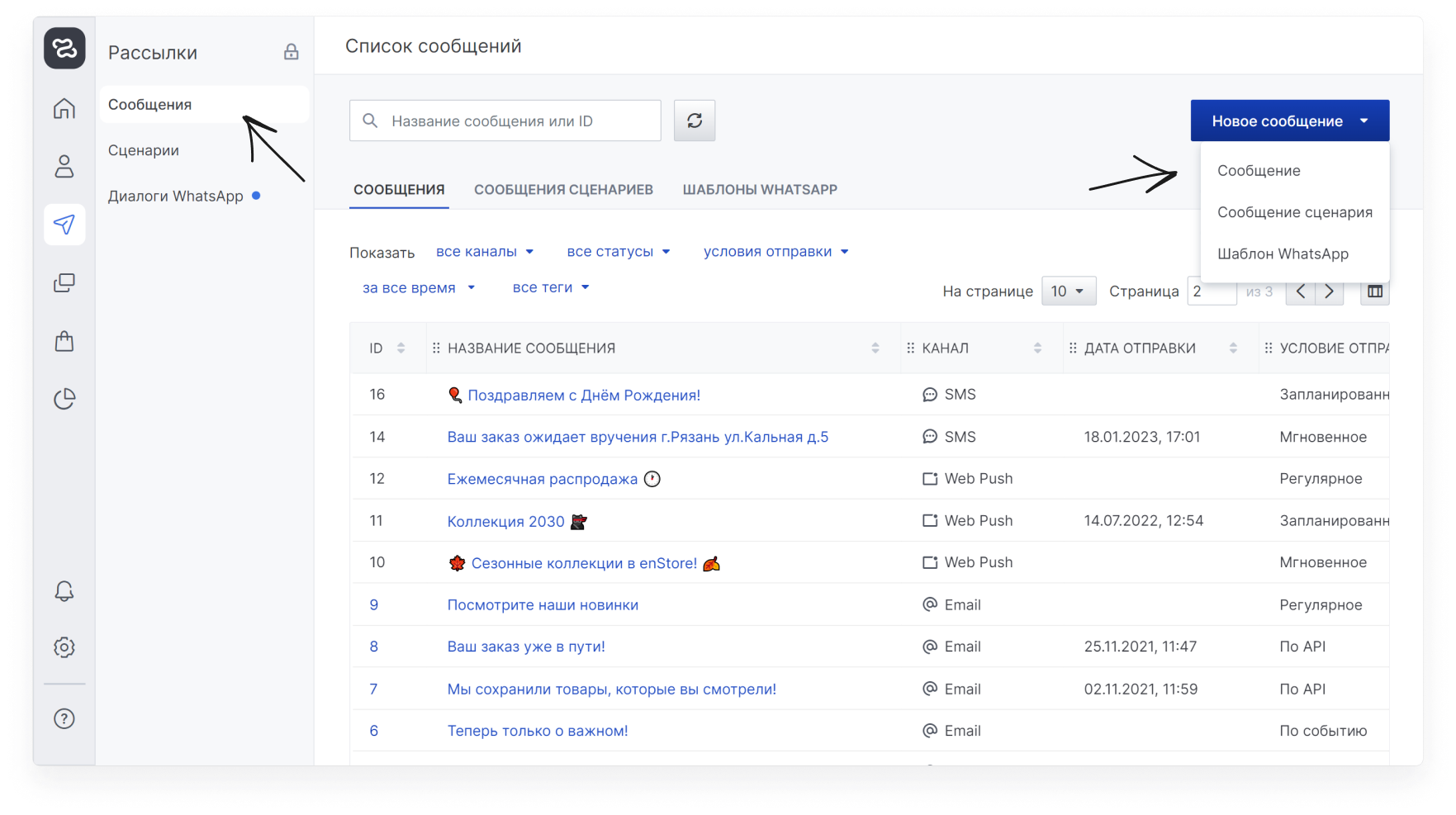The height and width of the screenshot is (815, 1456).
Task: Sort by ДАТА ОТПРАВКИ column arrows
Action: [x=1233, y=348]
